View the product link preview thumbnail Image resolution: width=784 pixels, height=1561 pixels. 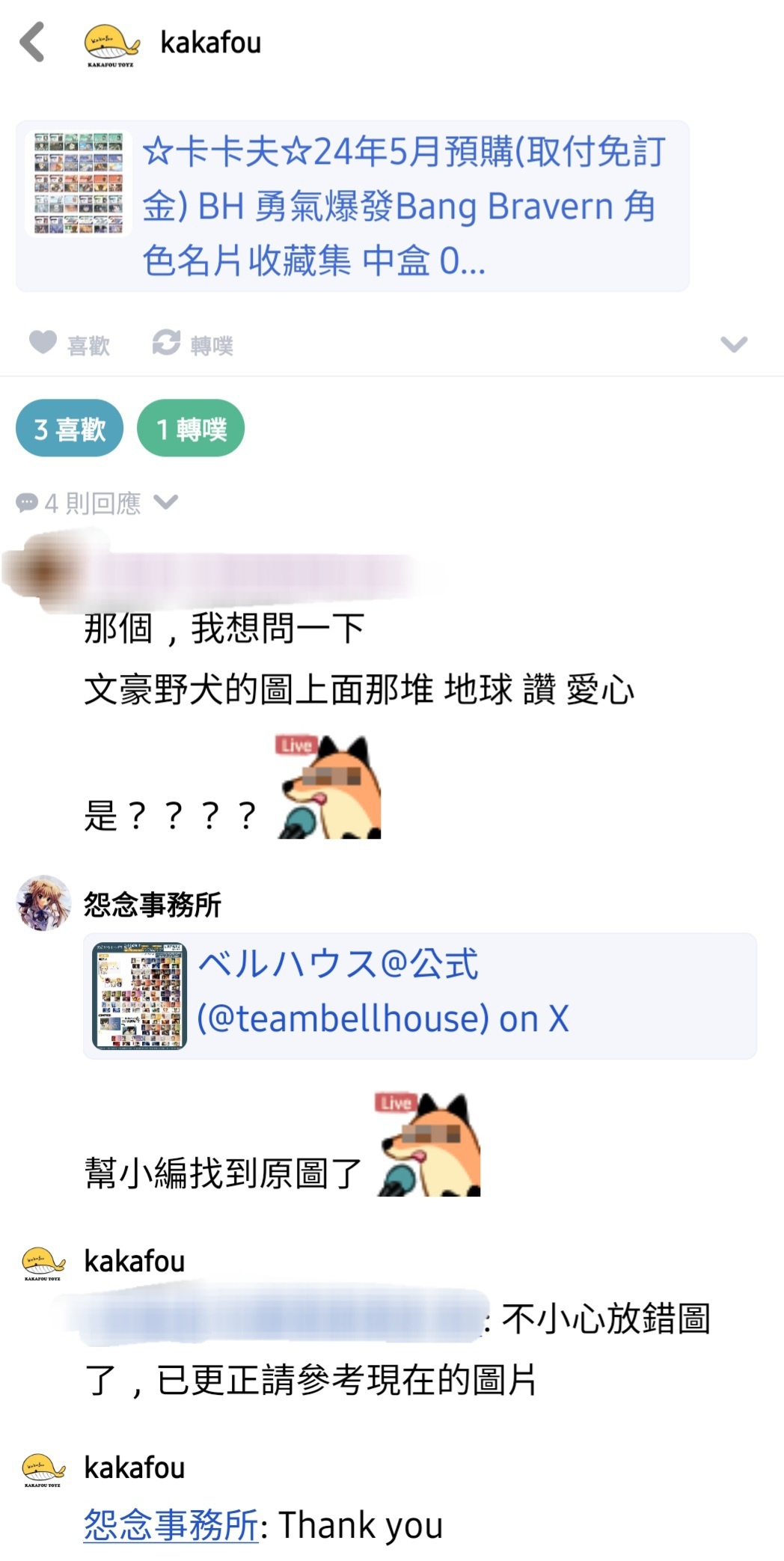(79, 184)
